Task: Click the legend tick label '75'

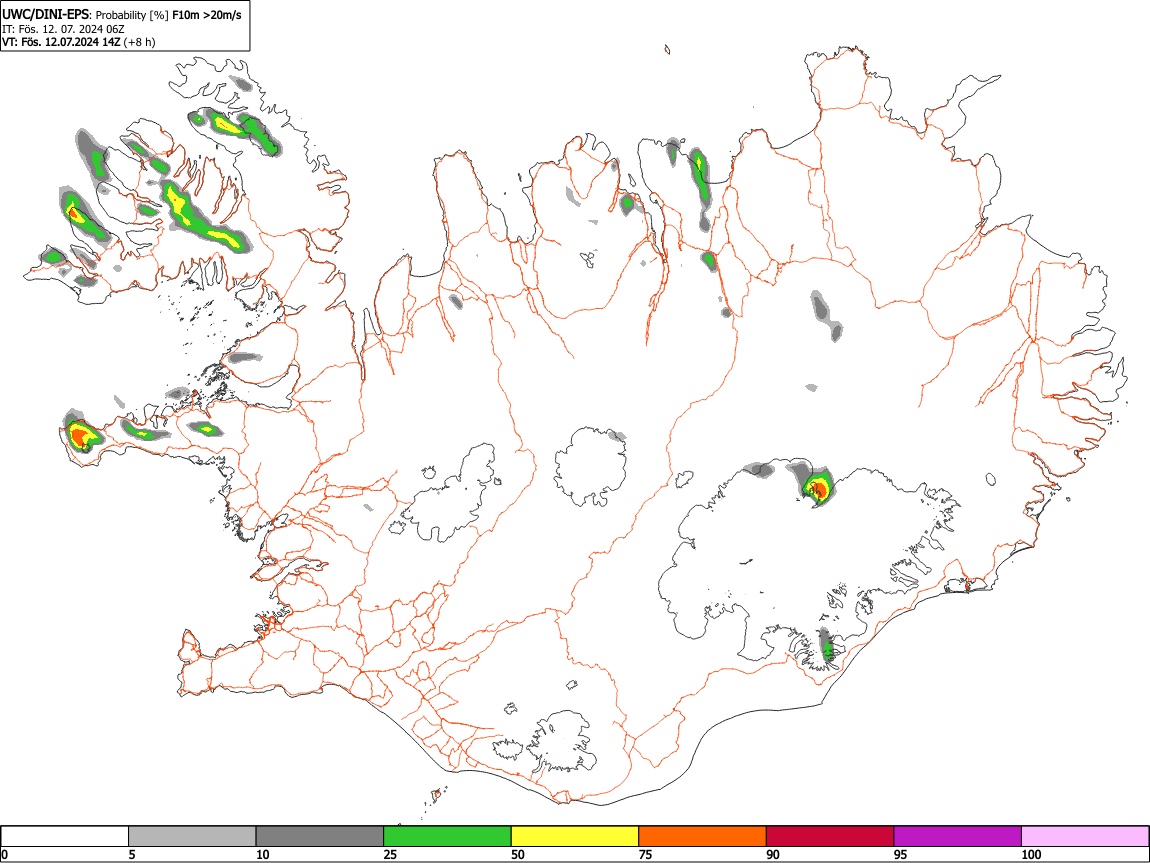Action: 645,855
